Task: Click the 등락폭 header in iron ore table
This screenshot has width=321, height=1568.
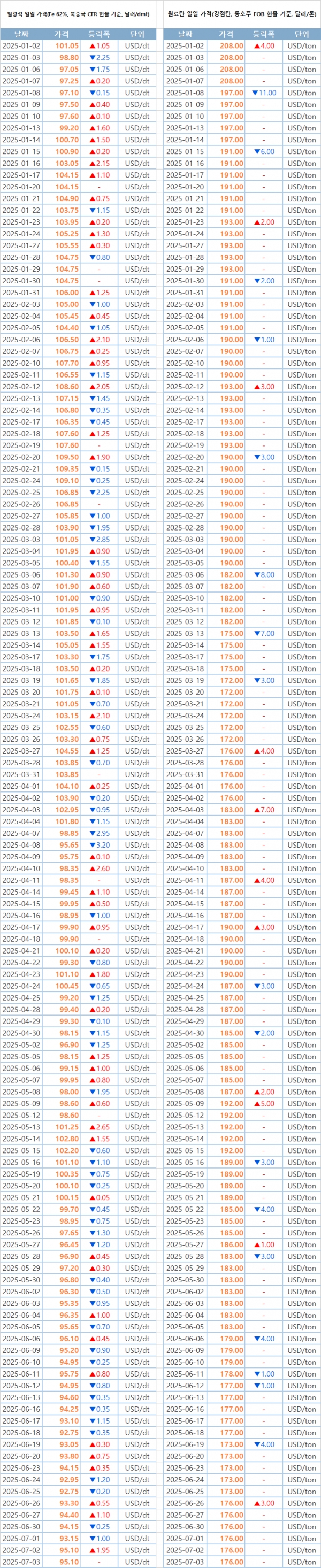Action: click(100, 34)
